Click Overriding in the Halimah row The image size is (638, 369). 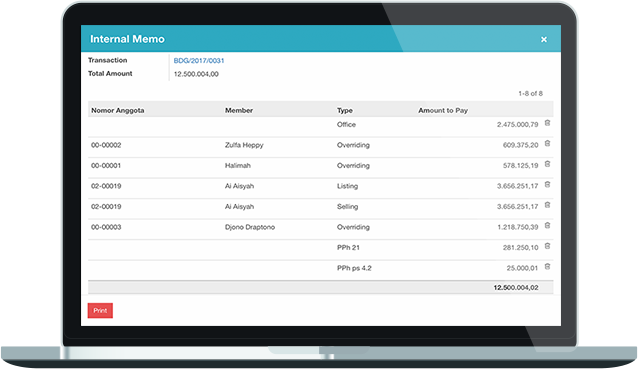353,166
